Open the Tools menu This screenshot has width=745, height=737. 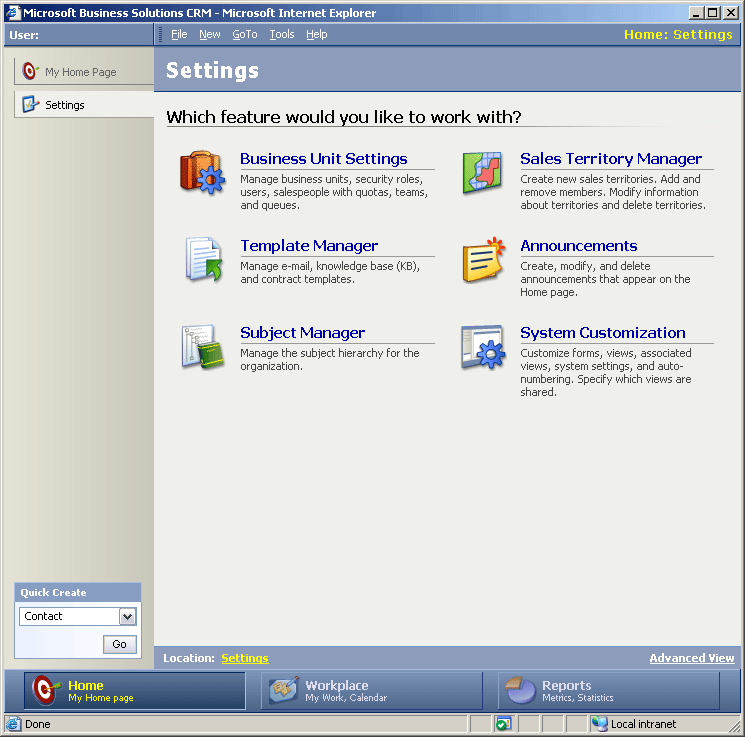(282, 34)
